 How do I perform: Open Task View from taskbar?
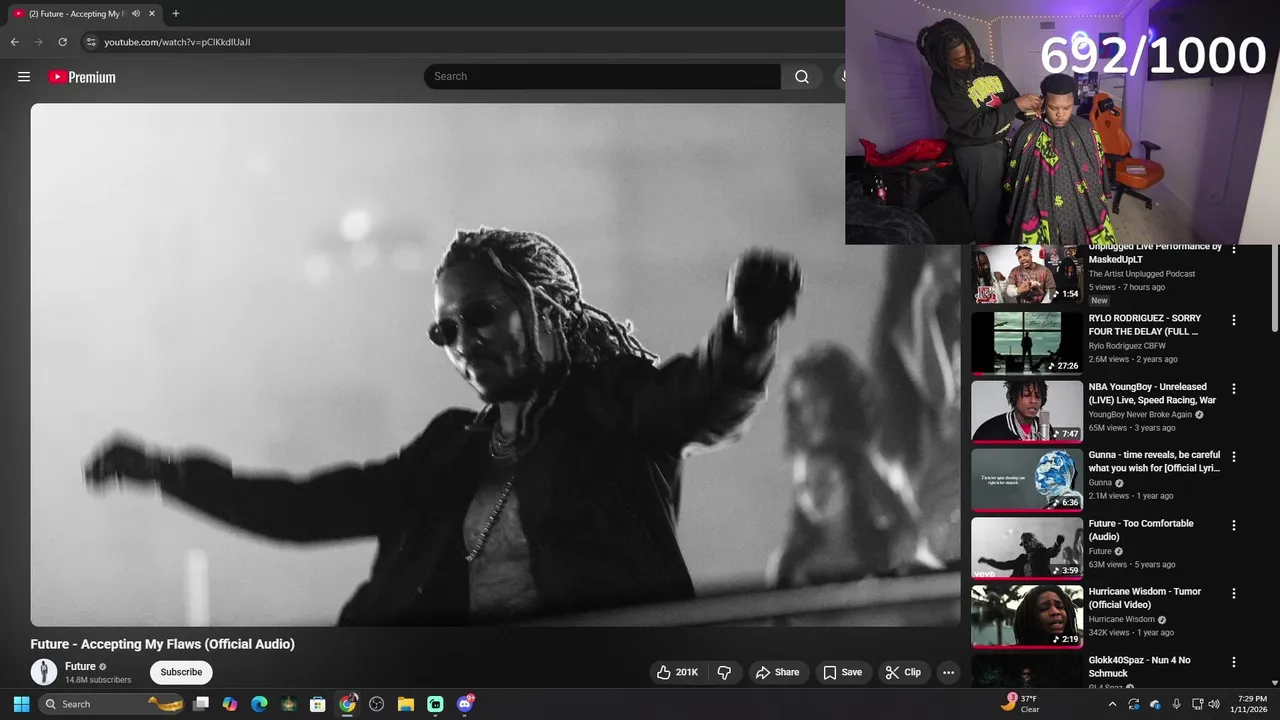click(201, 704)
